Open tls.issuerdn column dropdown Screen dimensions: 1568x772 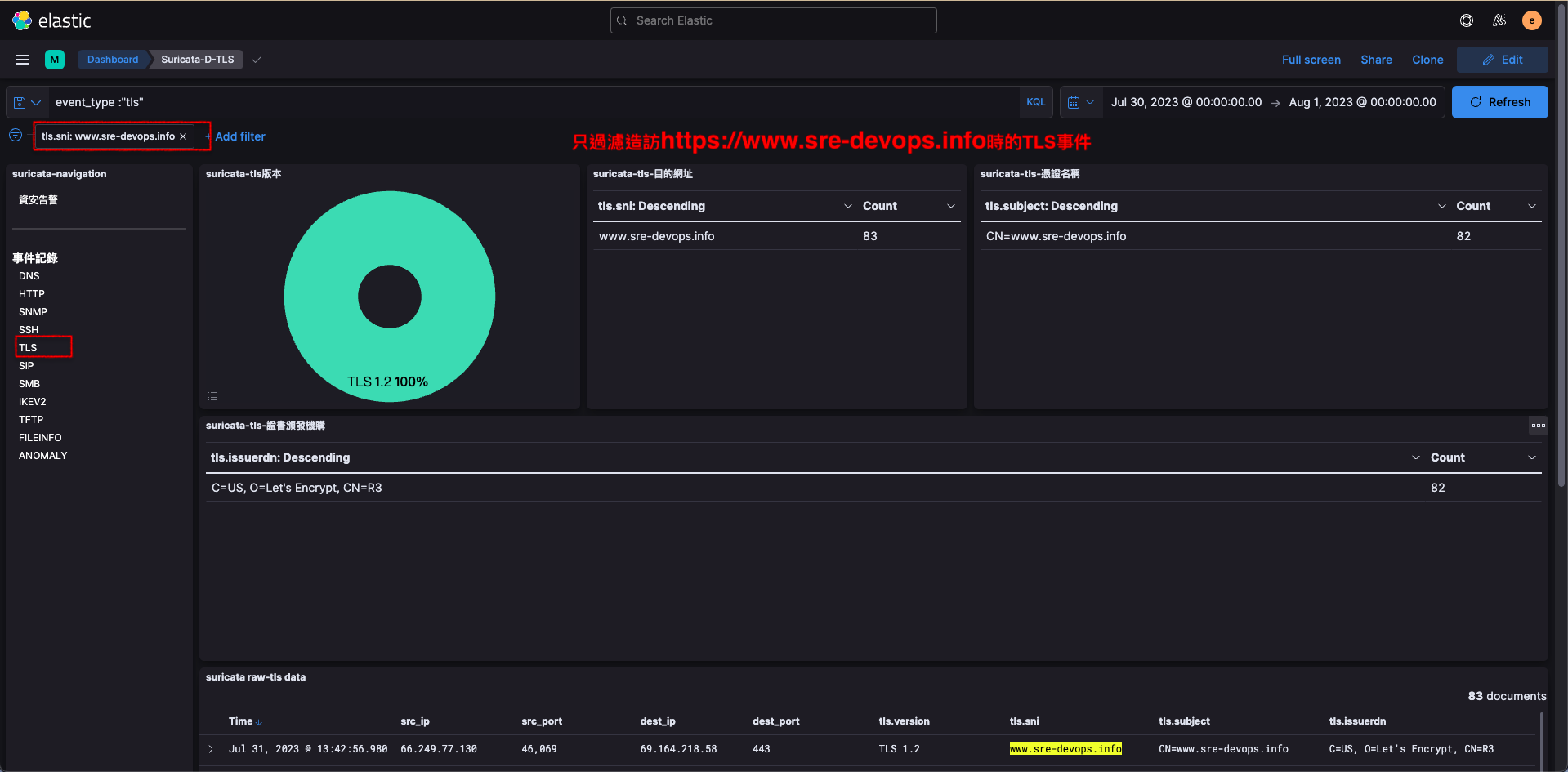tap(1416, 457)
